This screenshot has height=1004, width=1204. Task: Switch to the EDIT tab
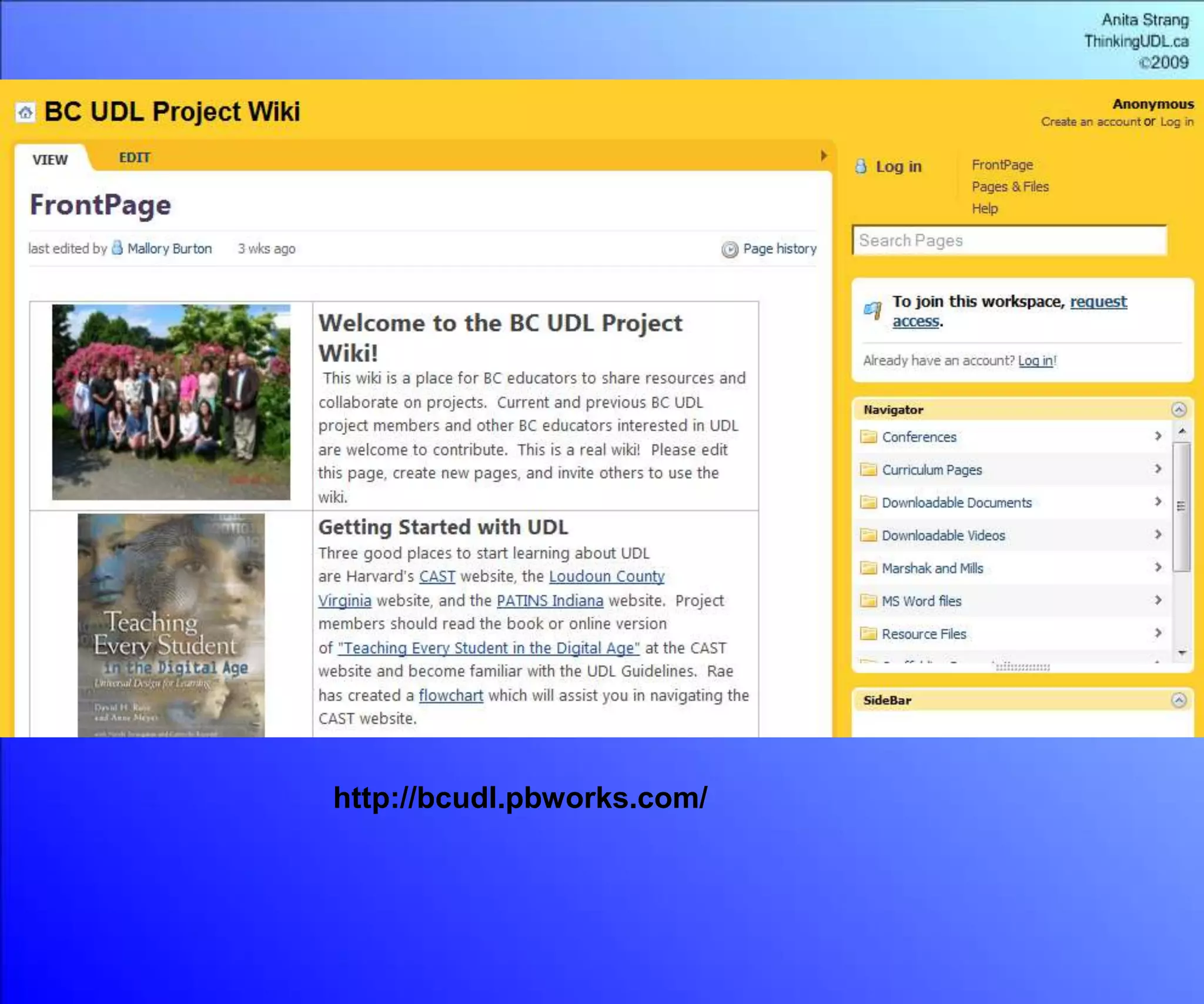click(135, 158)
